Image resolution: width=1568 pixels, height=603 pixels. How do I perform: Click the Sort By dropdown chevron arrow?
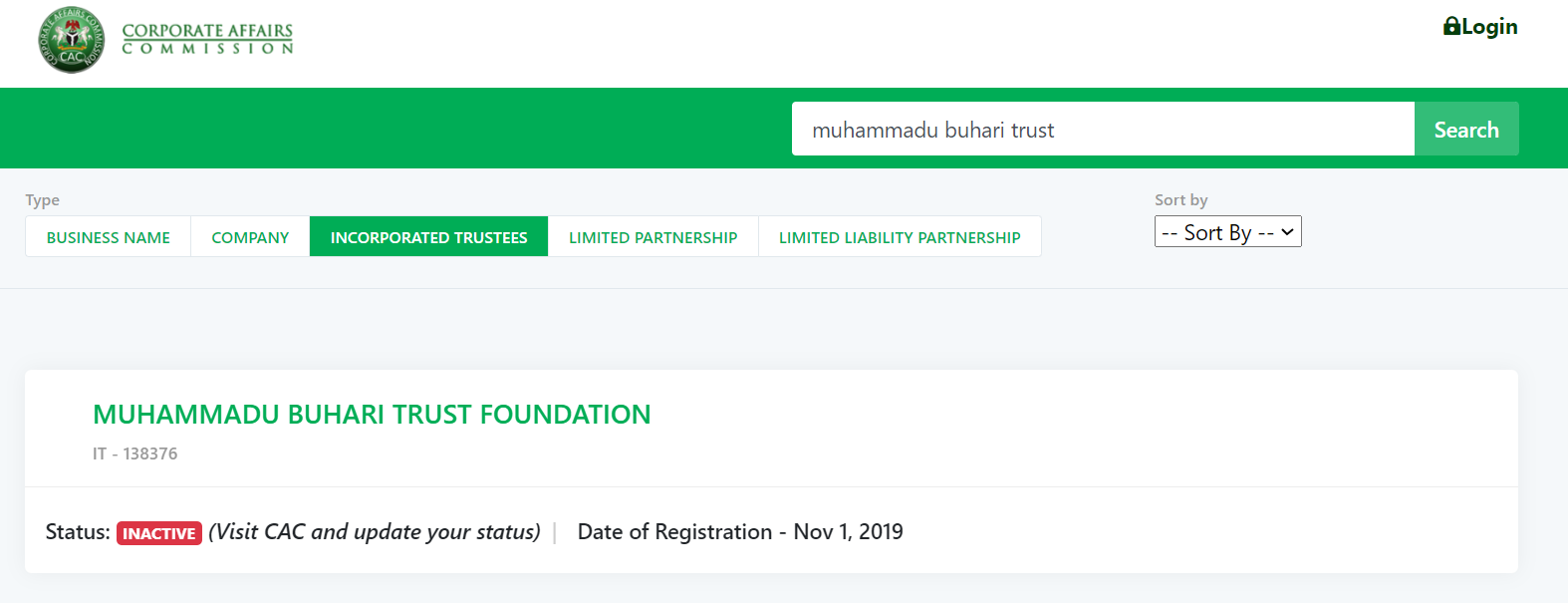point(1287,232)
